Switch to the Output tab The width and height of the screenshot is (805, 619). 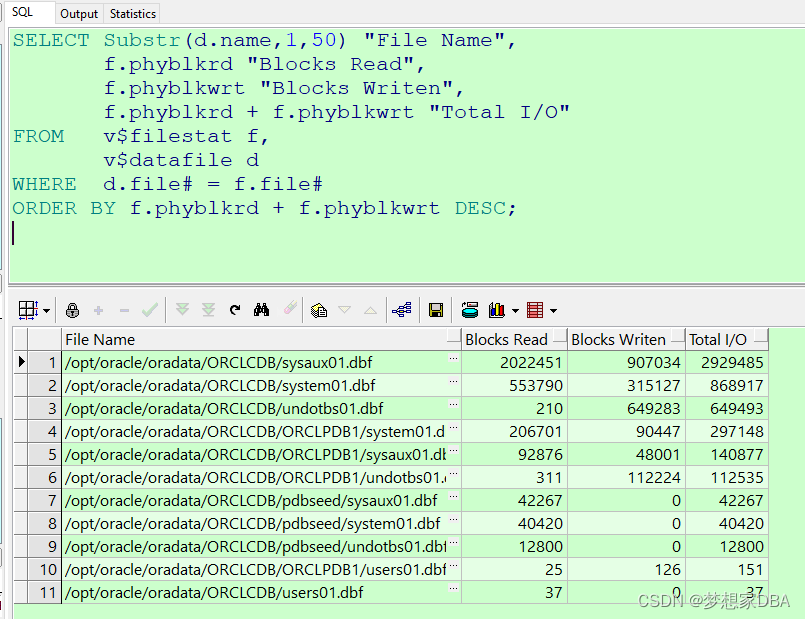tap(79, 14)
